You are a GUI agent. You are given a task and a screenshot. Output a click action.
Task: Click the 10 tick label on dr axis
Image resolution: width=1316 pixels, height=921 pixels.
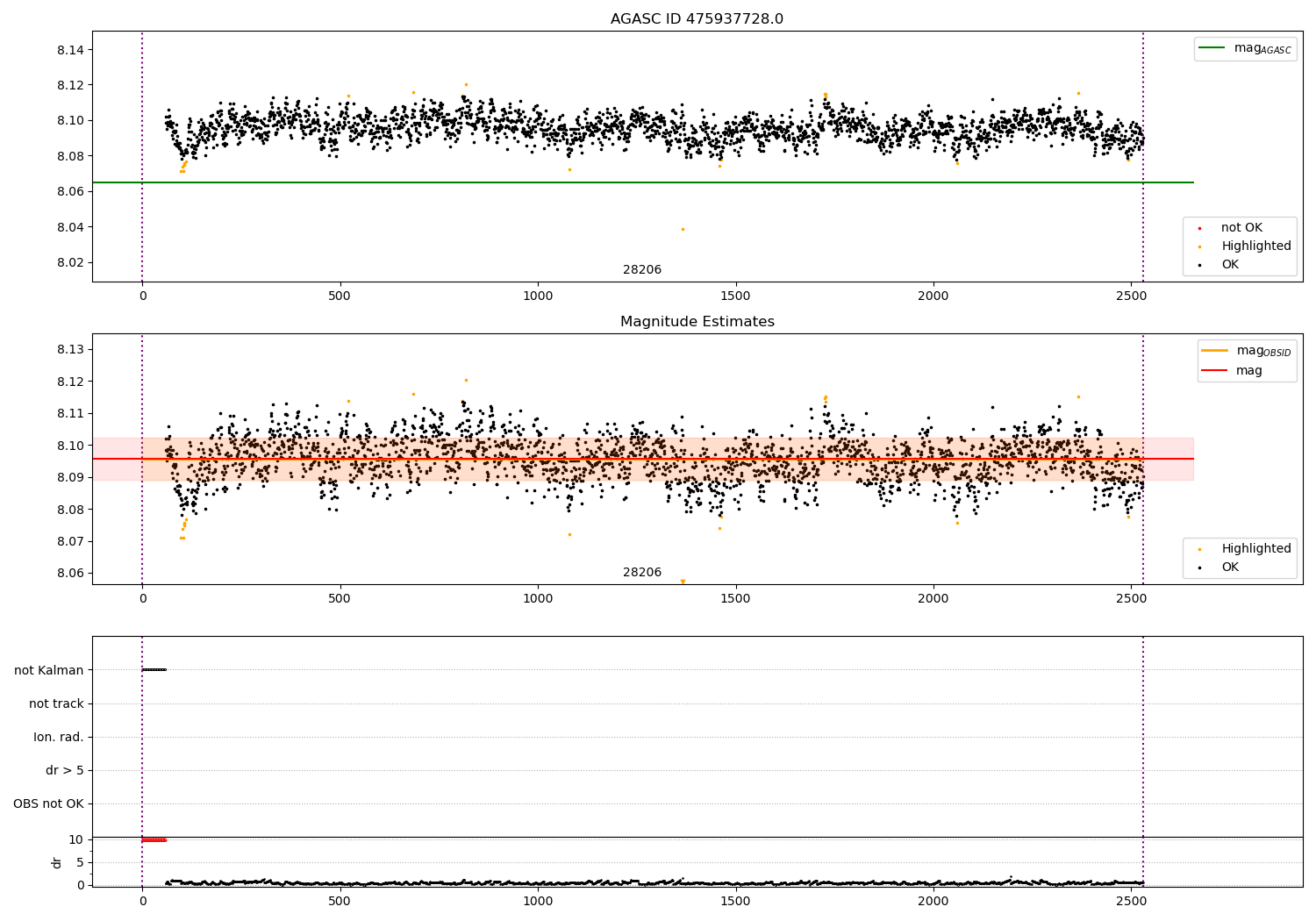[77, 839]
